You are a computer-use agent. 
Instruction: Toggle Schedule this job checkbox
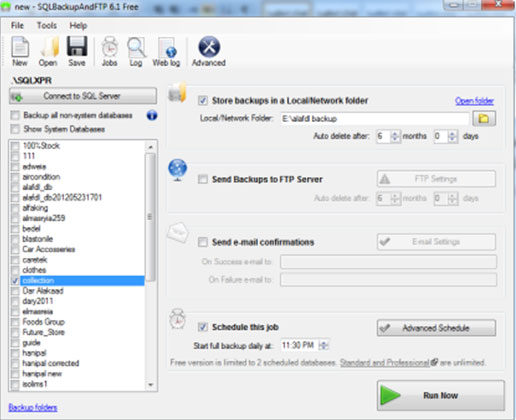[x=203, y=327]
